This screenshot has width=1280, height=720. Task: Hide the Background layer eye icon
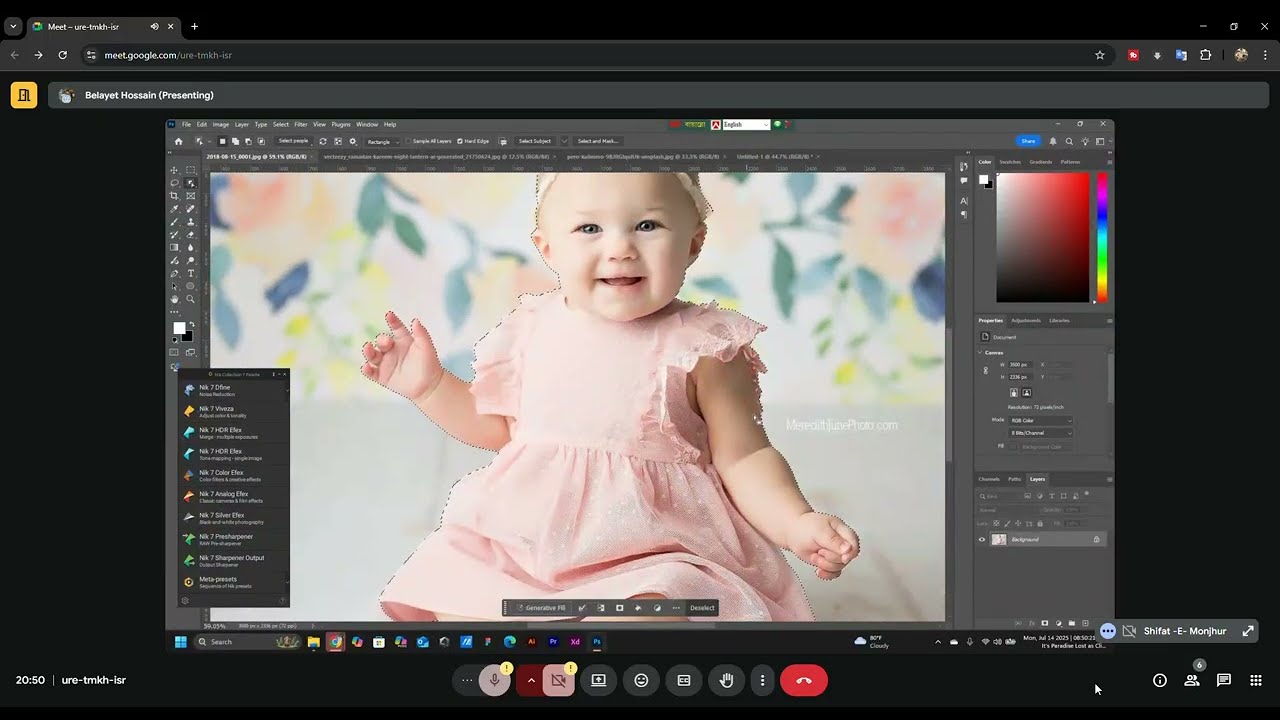tap(982, 539)
